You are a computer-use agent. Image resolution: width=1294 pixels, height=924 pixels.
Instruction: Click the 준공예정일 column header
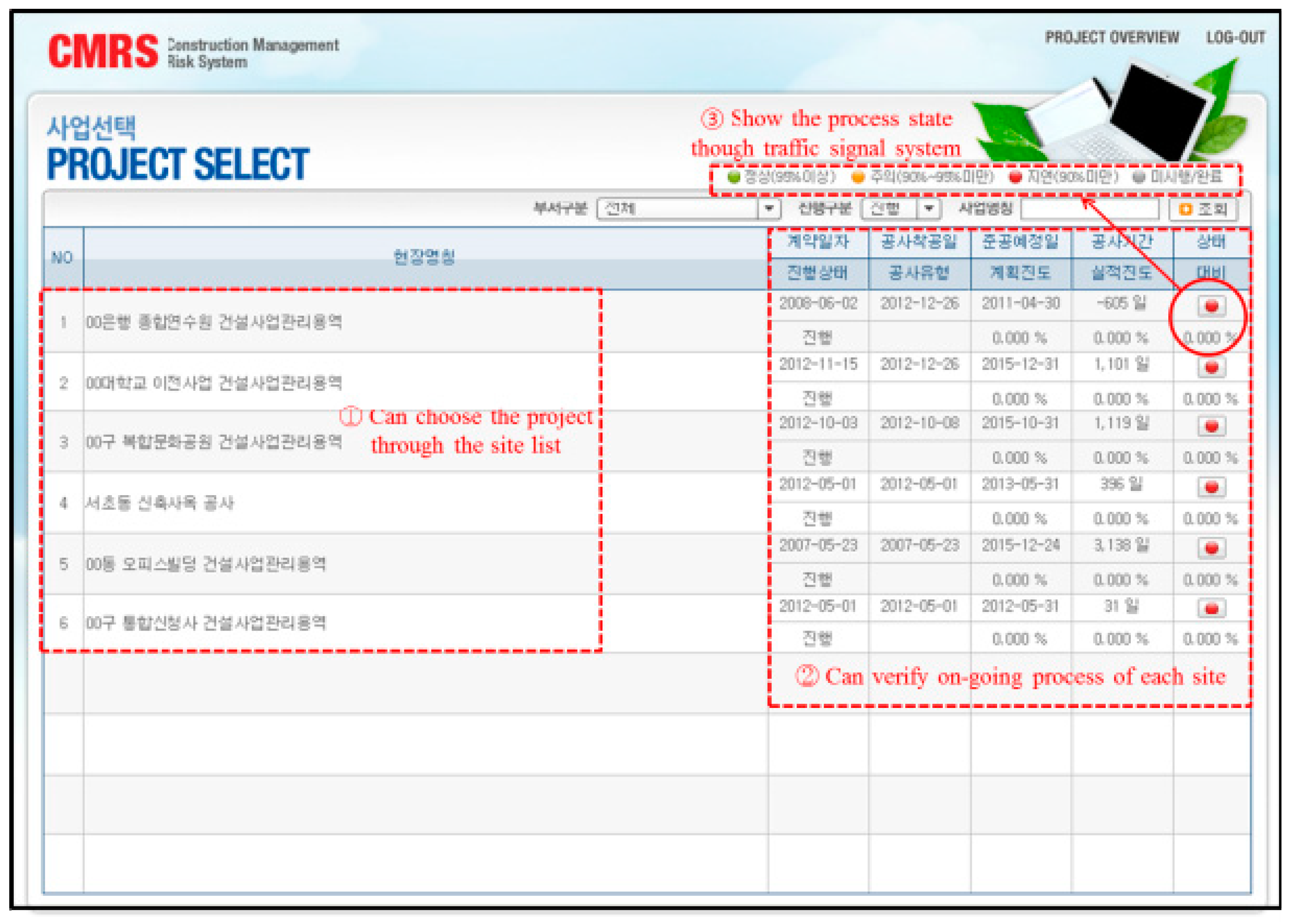coord(1020,242)
